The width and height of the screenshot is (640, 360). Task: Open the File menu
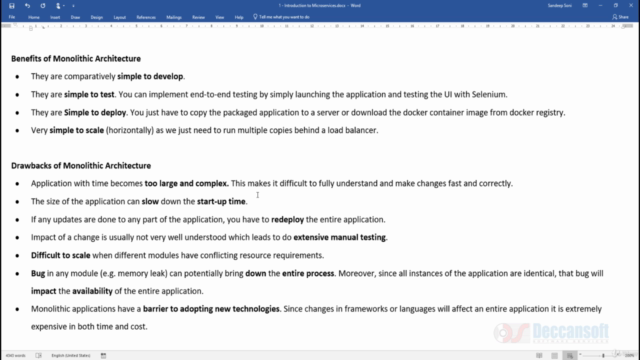coord(12,17)
